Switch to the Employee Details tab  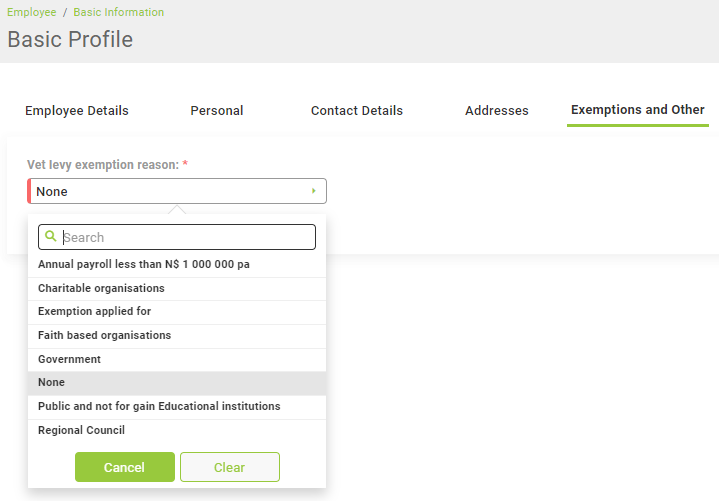77,111
